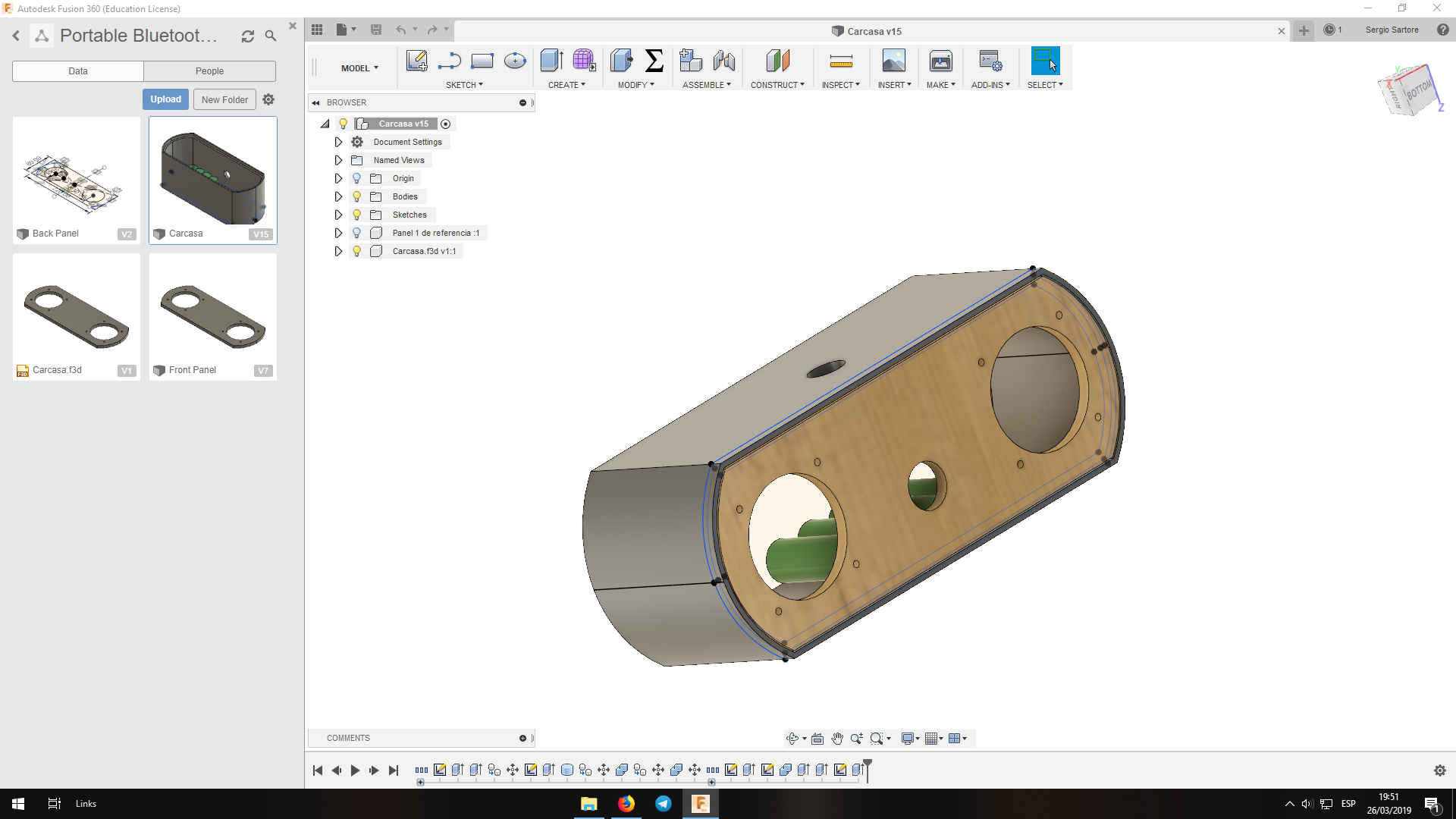This screenshot has height=819, width=1456.
Task: Open the INSPECT menu
Action: pyautogui.click(x=840, y=85)
